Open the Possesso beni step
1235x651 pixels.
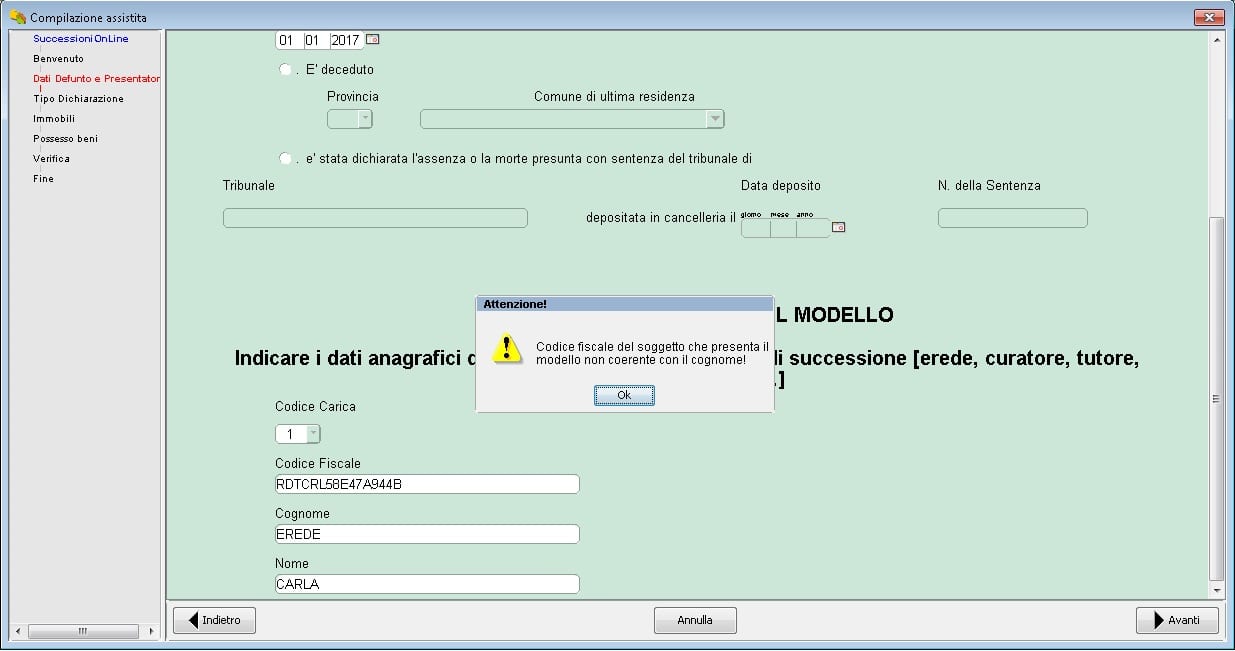(x=65, y=138)
